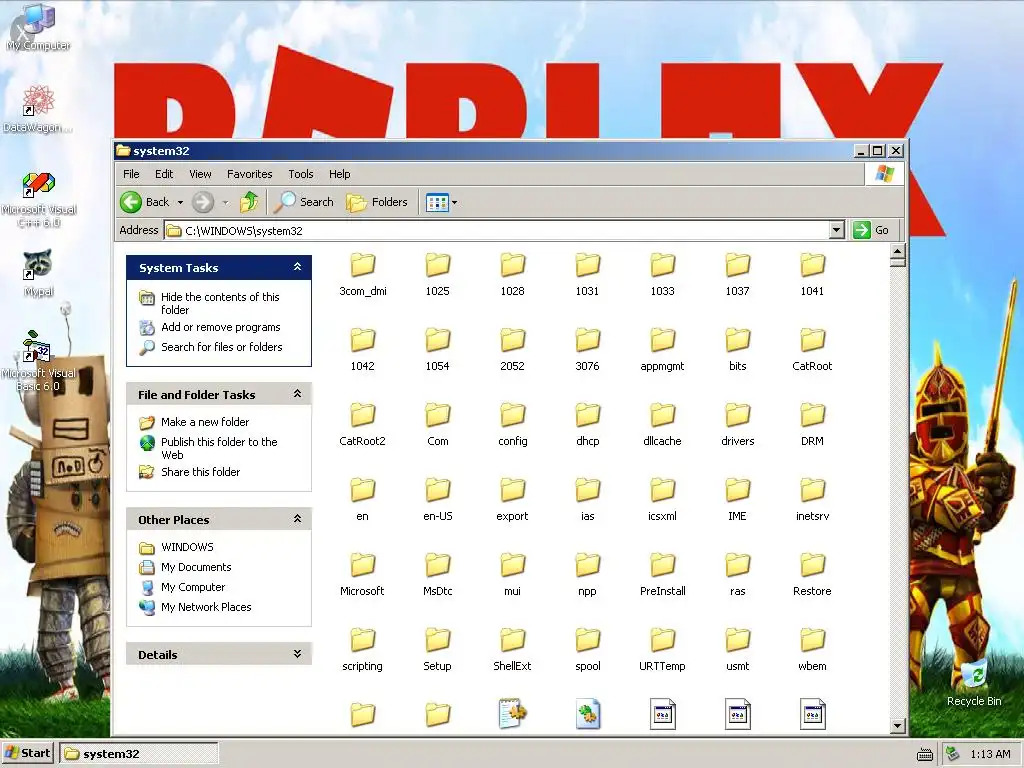Screen dimensions: 1024x768
Task: Go back using the Back arrow
Action: 145,202
